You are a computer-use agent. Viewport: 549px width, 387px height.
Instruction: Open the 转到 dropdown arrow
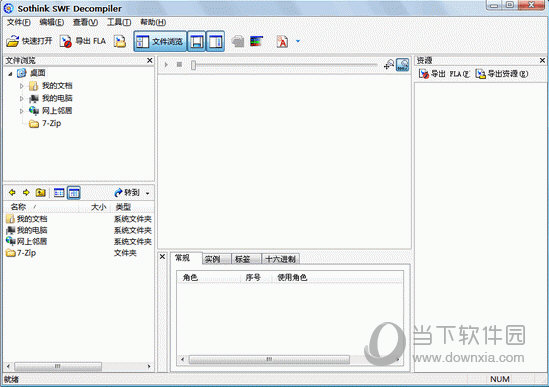147,193
